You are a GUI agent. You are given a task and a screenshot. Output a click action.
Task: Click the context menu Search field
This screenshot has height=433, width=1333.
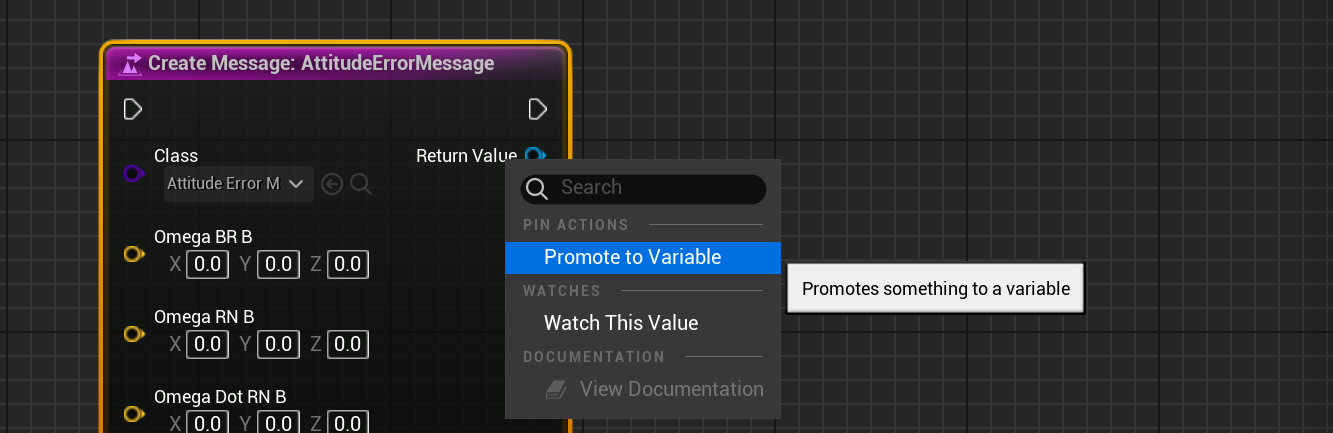tap(657, 188)
